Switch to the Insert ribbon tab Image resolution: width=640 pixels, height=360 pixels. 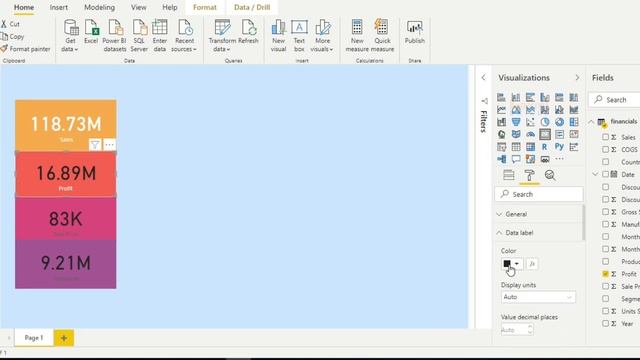pyautogui.click(x=59, y=7)
